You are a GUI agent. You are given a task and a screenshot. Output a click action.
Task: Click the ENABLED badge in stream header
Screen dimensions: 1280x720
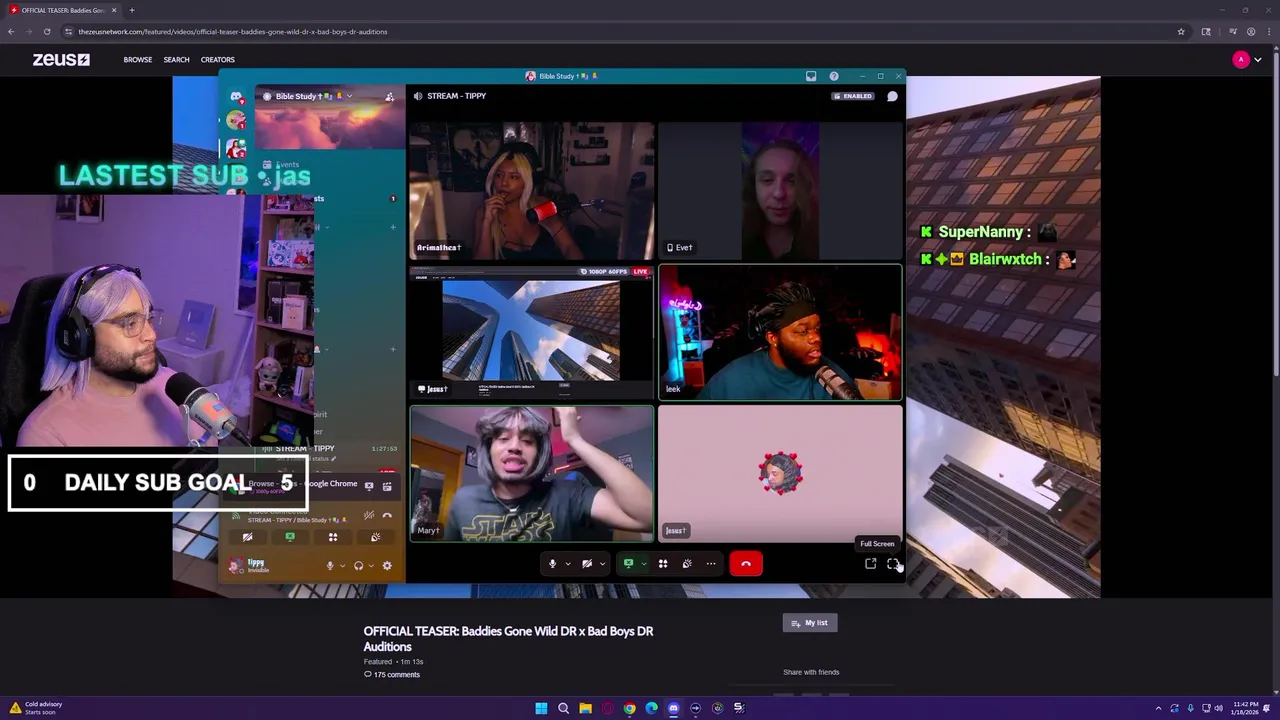click(x=853, y=96)
